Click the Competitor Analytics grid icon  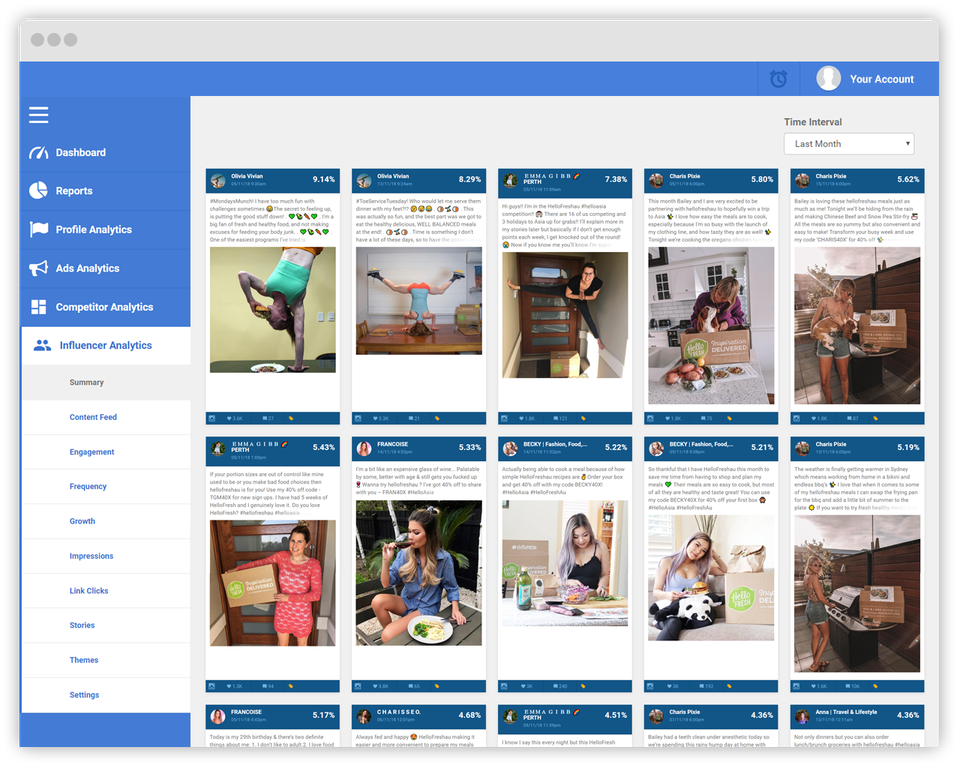pyautogui.click(x=38, y=306)
